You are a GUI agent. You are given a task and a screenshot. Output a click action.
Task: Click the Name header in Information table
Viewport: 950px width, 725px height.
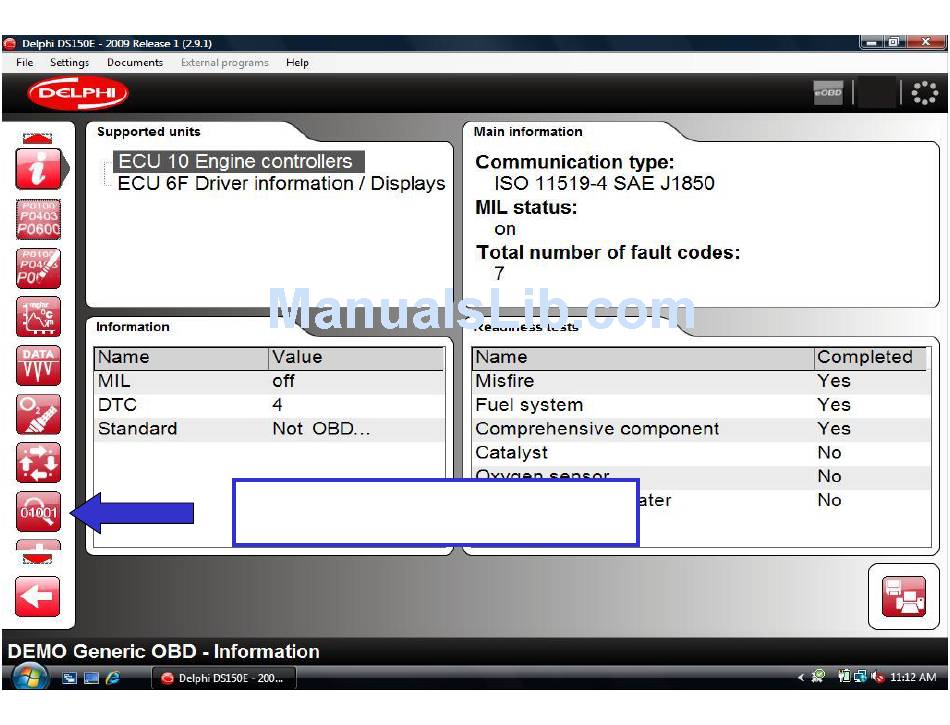pos(181,357)
